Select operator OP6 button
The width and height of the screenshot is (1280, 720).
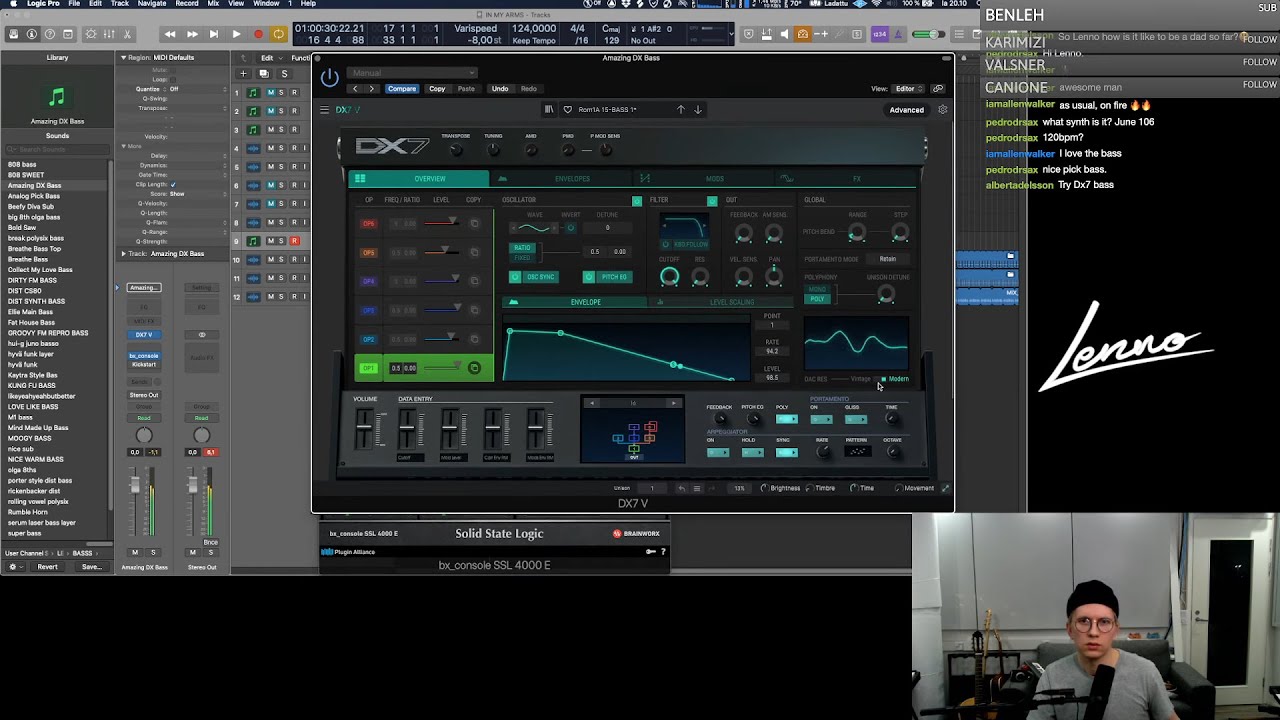[369, 224]
